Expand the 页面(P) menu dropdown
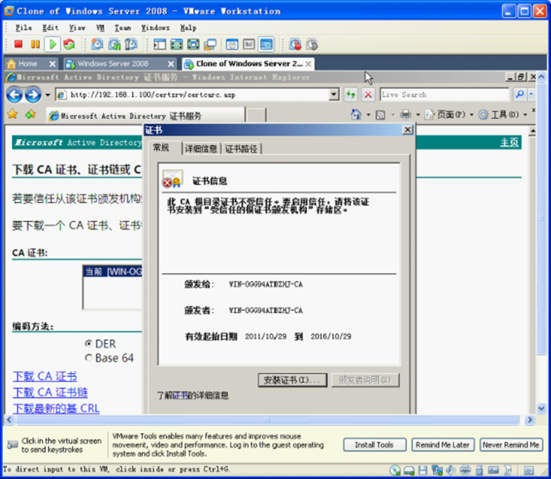 click(472, 115)
